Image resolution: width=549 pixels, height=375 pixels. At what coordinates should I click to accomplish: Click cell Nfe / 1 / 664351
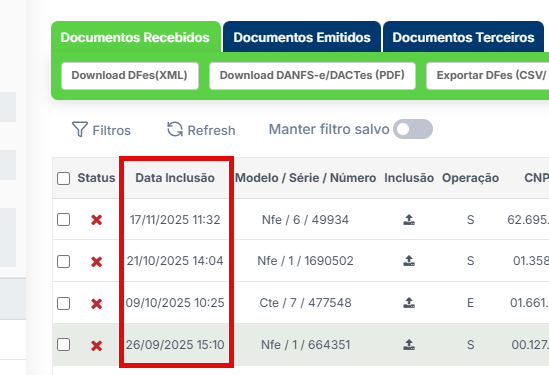305,345
